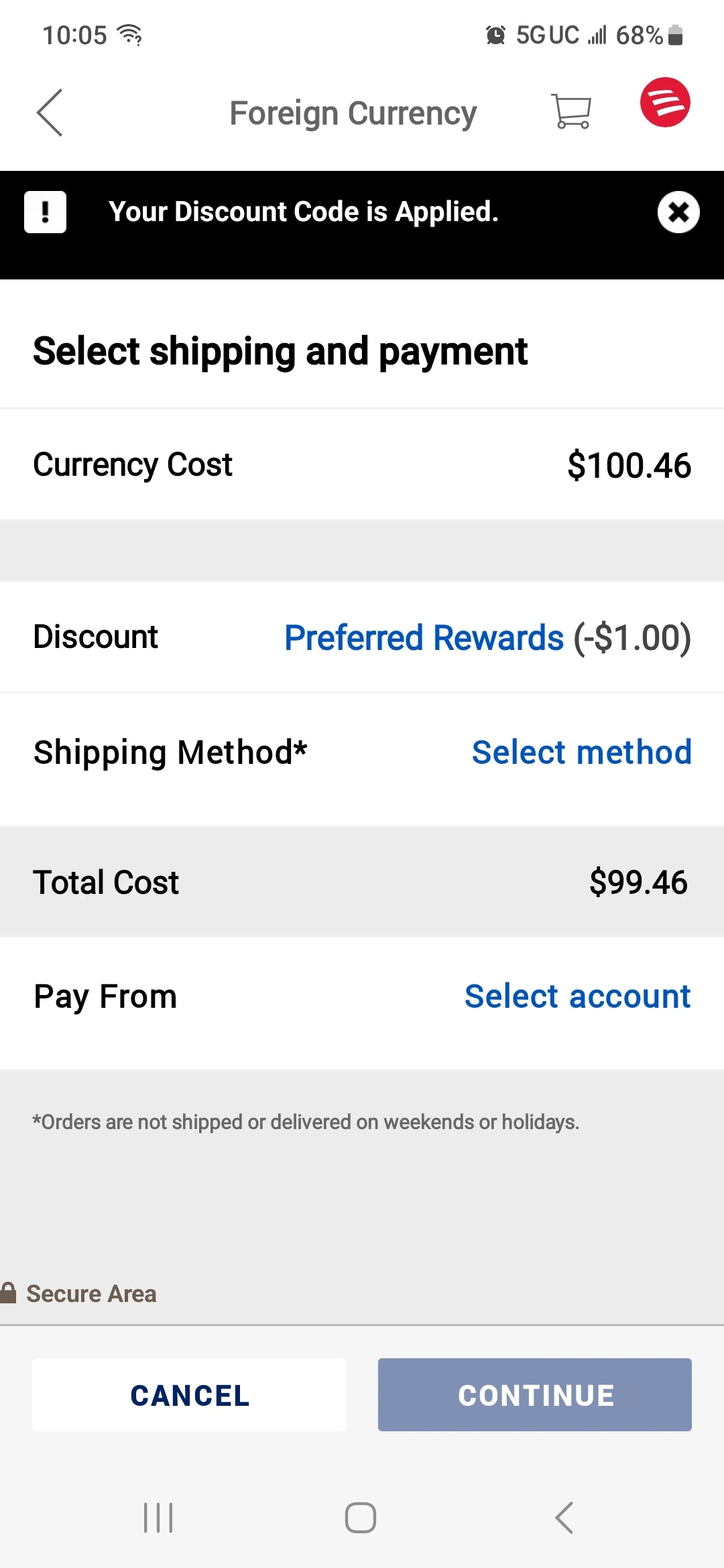Tap the Shipping Method label
The image size is (724, 1568).
click(170, 752)
